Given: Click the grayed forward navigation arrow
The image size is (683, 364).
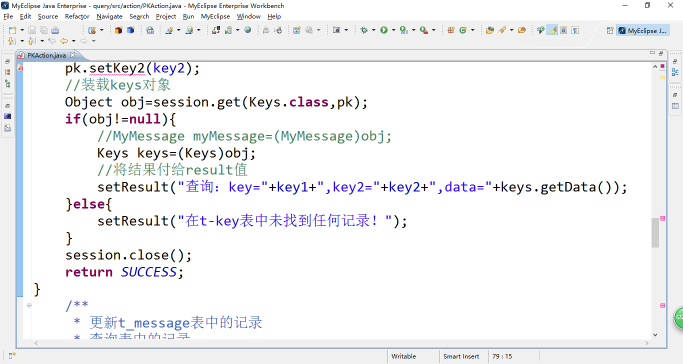Looking at the screenshot, I should pos(84,41).
